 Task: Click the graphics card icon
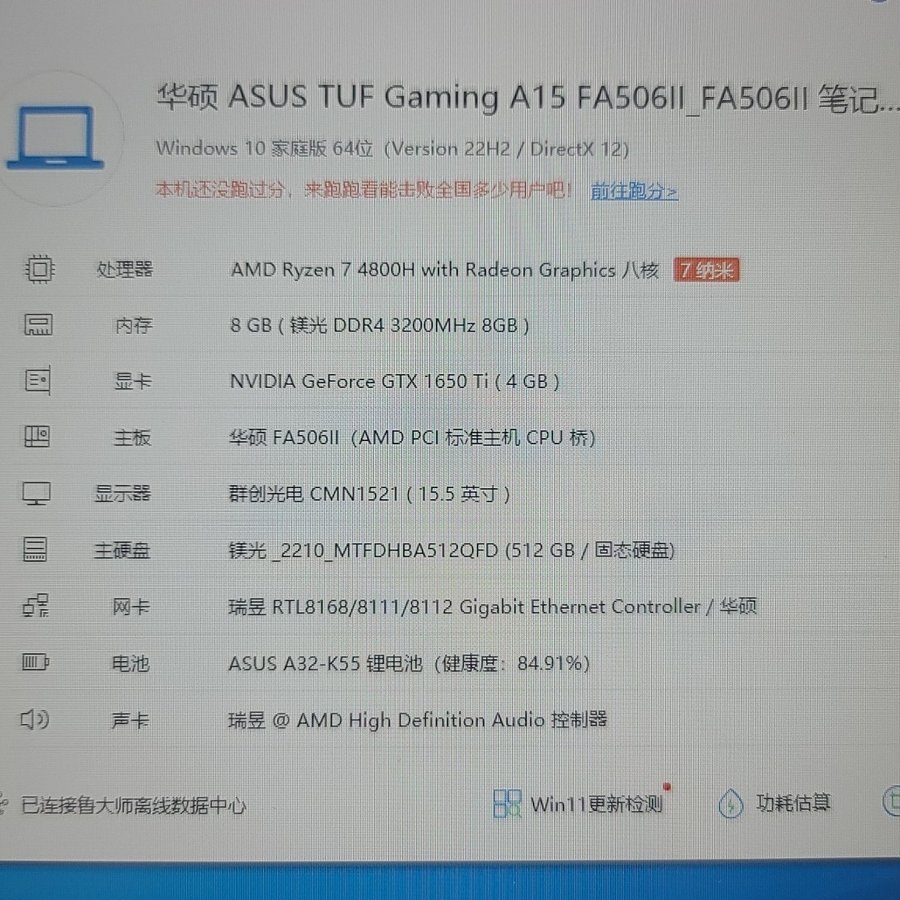[x=38, y=380]
